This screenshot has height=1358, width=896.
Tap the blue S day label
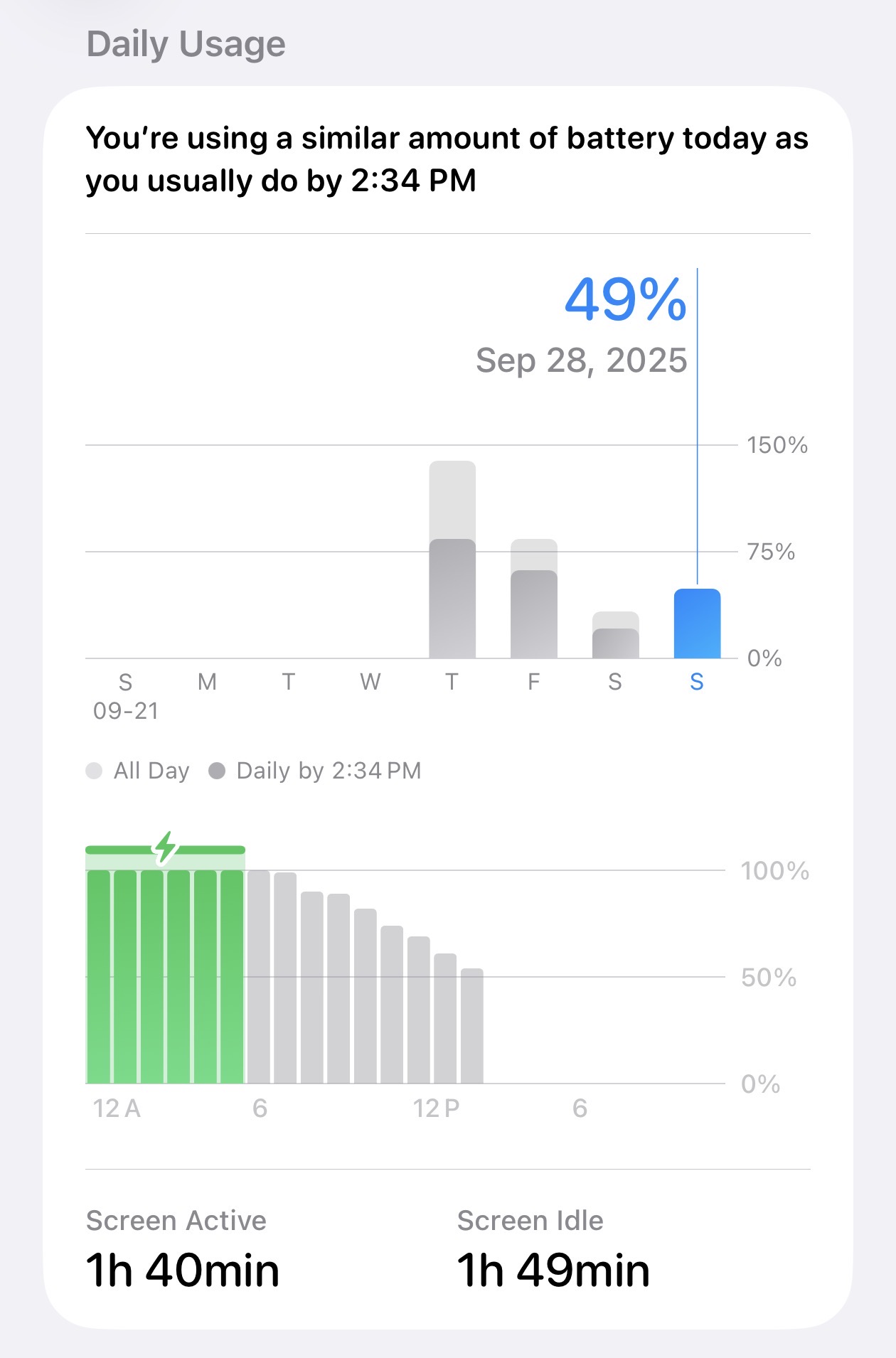click(697, 682)
